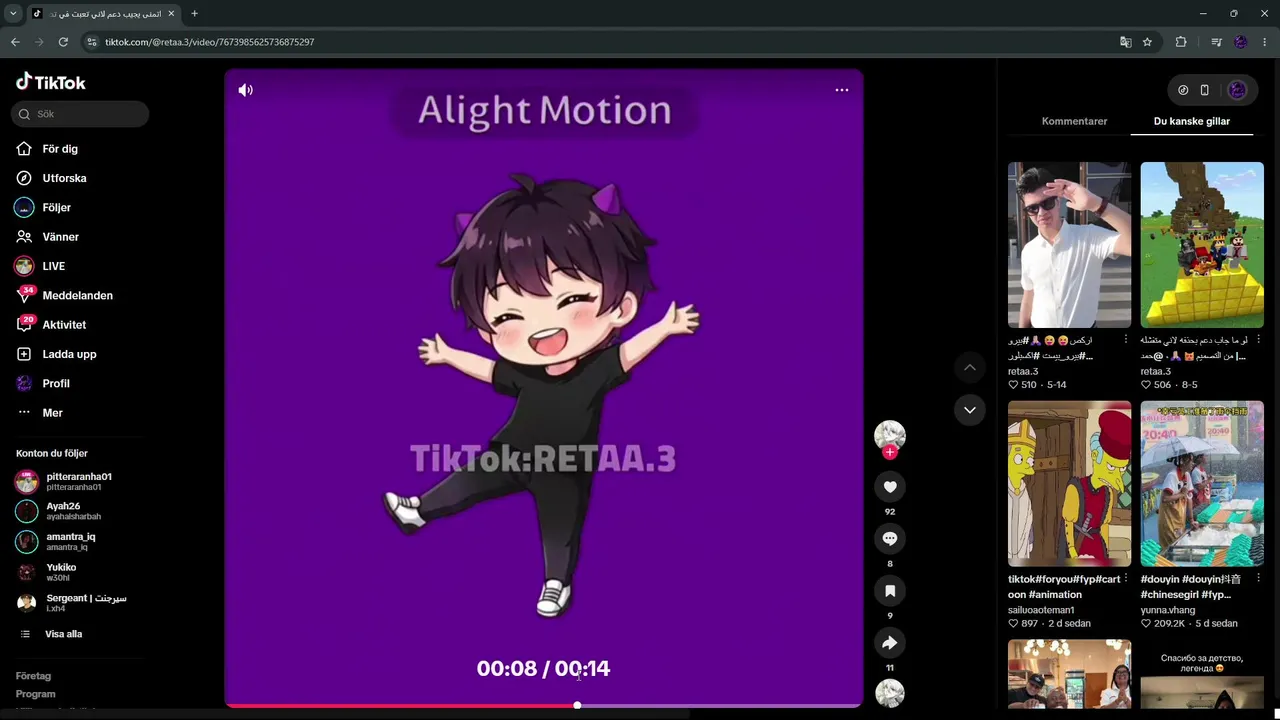This screenshot has height=720, width=1280.
Task: Click the browser back arrow
Action: [15, 42]
